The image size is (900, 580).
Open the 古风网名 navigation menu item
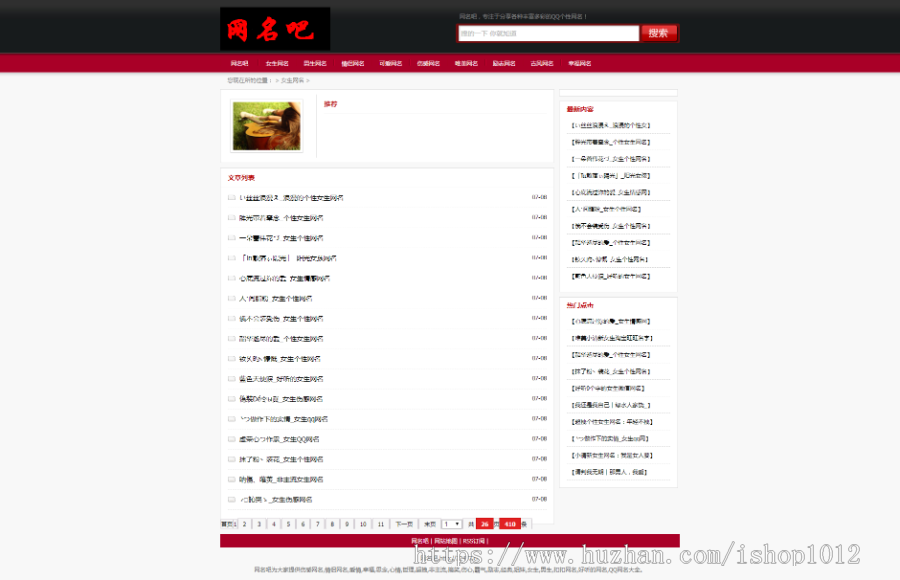(542, 64)
